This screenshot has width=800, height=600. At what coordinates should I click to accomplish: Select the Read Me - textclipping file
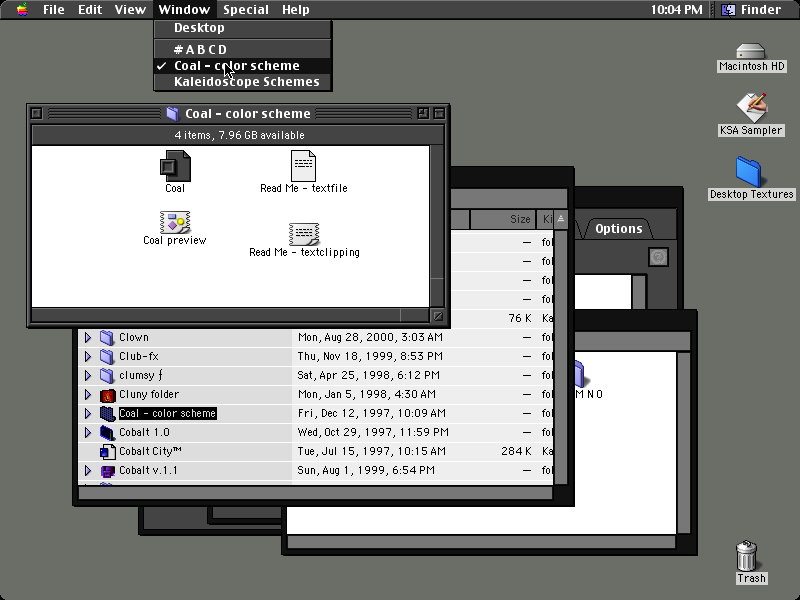[x=304, y=234]
